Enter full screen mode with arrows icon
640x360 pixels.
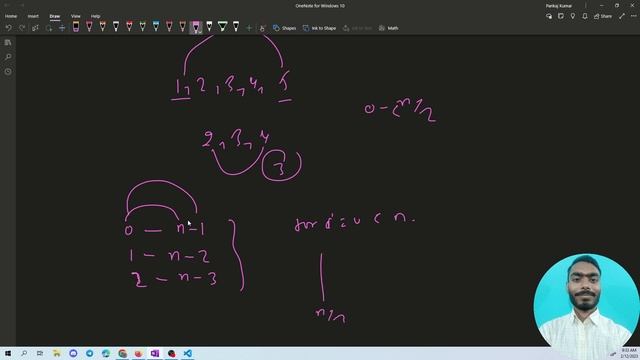point(622,16)
